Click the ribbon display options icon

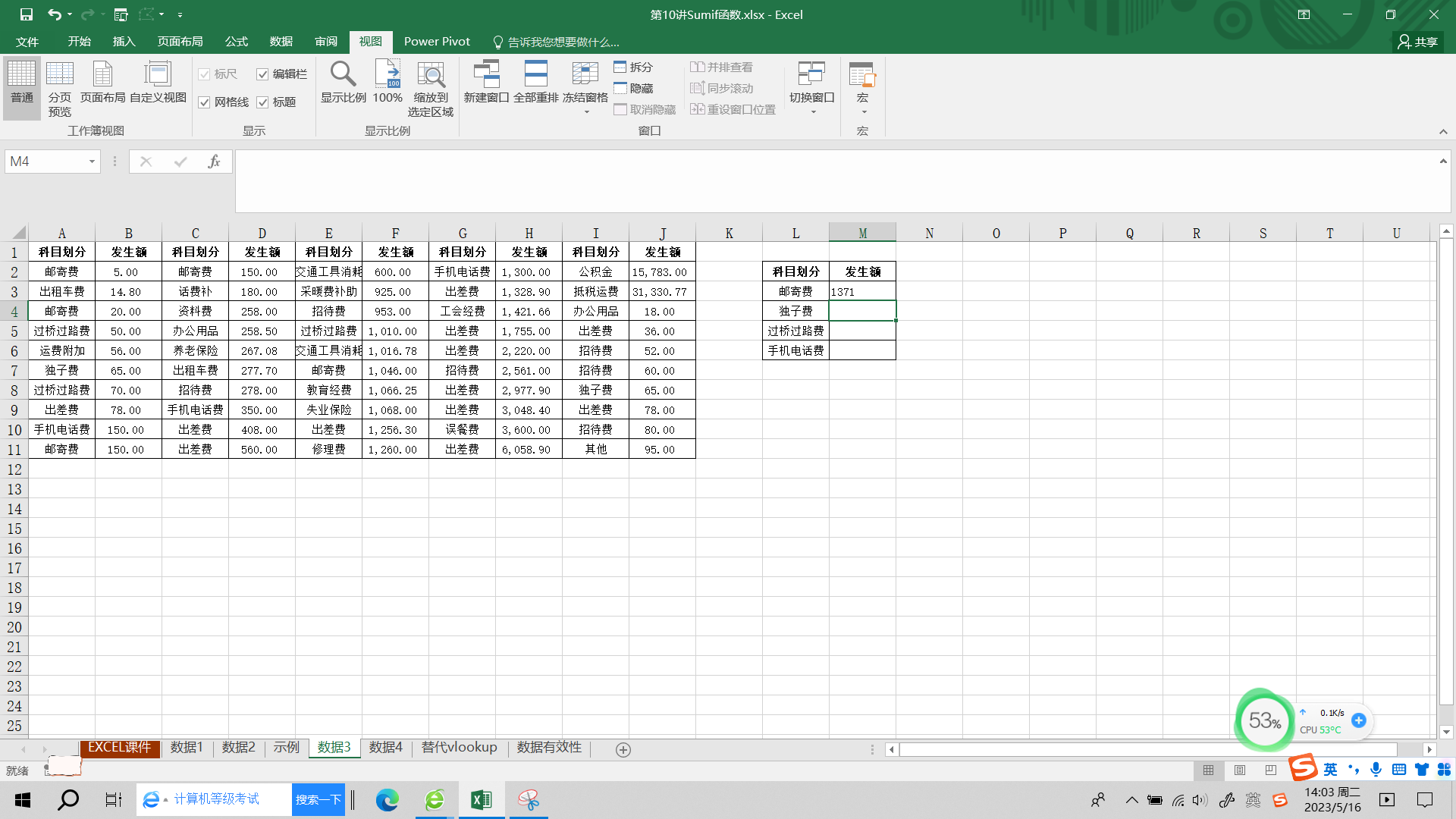[1304, 14]
